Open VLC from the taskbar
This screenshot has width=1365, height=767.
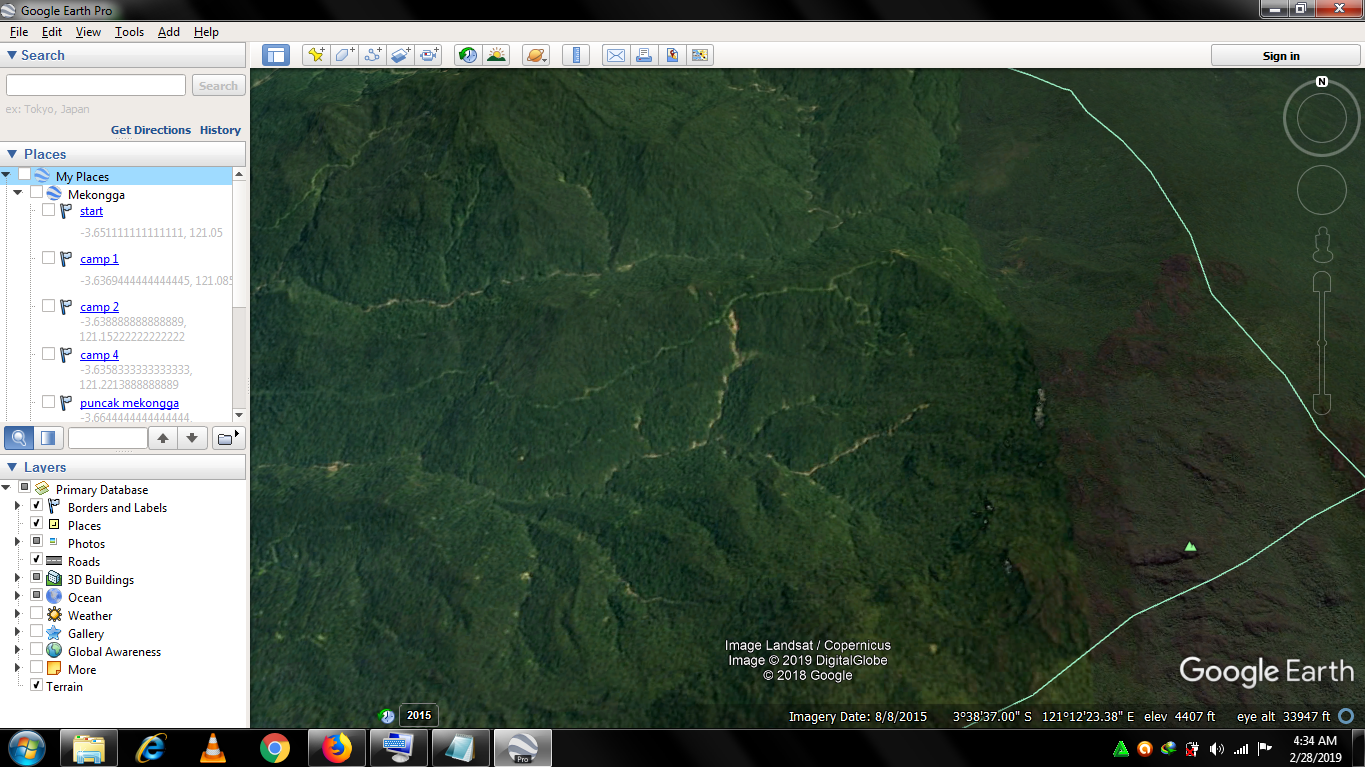tap(212, 748)
